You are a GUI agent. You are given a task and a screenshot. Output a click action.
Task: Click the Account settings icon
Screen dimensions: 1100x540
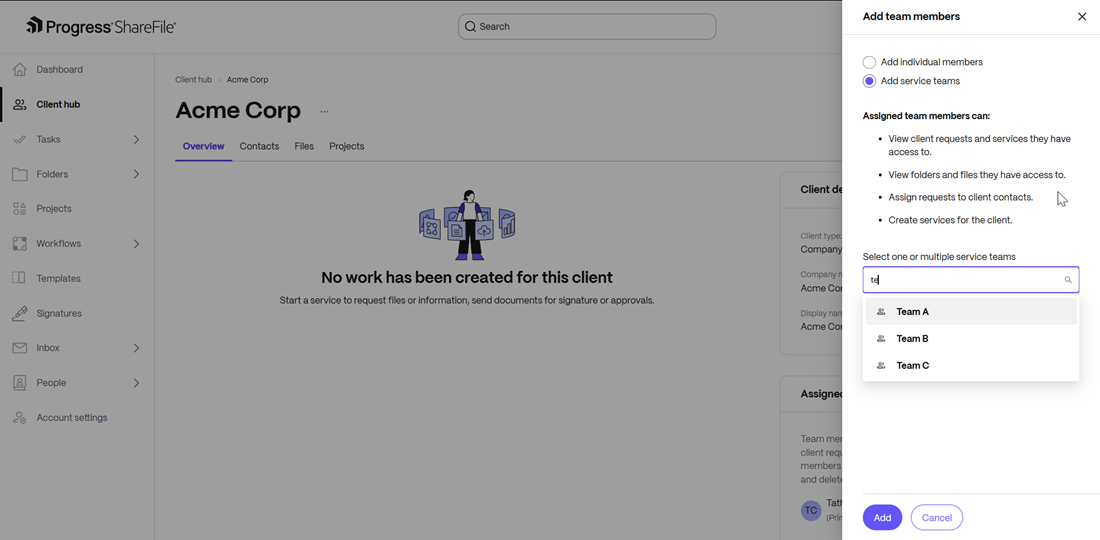click(x=19, y=418)
